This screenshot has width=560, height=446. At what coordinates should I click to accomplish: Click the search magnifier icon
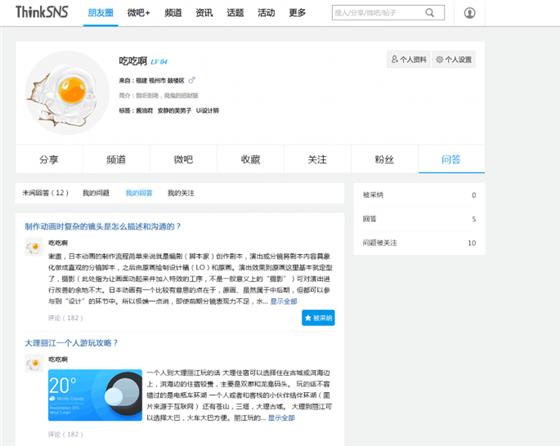[430, 13]
